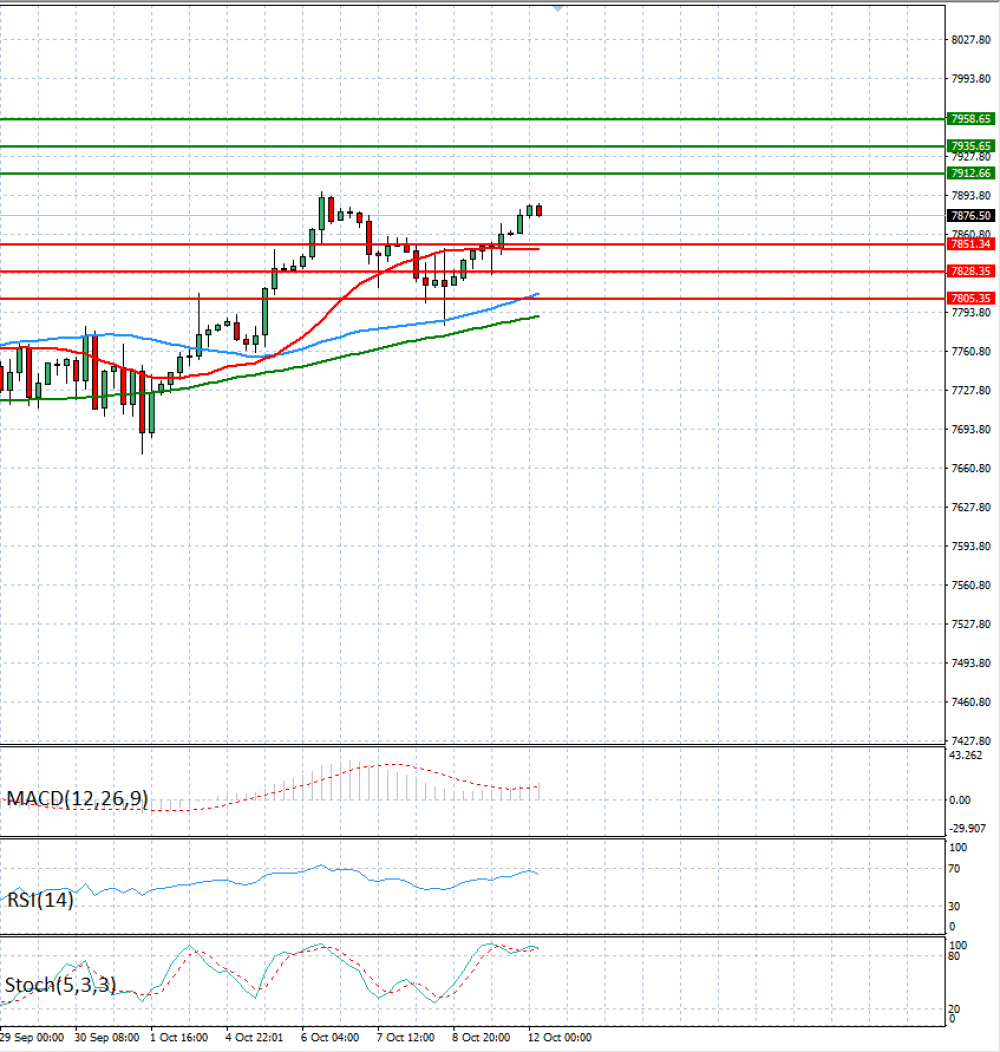Click the RSI scale value 70
The image size is (1000, 1052).
pyautogui.click(x=954, y=868)
